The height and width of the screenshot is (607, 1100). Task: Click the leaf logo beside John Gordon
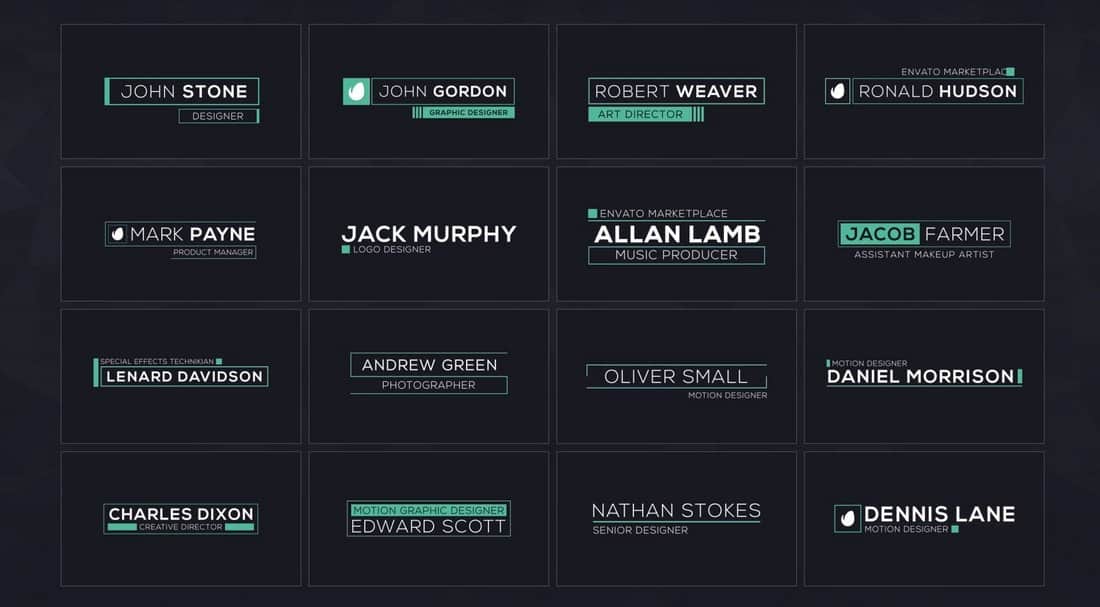(356, 91)
